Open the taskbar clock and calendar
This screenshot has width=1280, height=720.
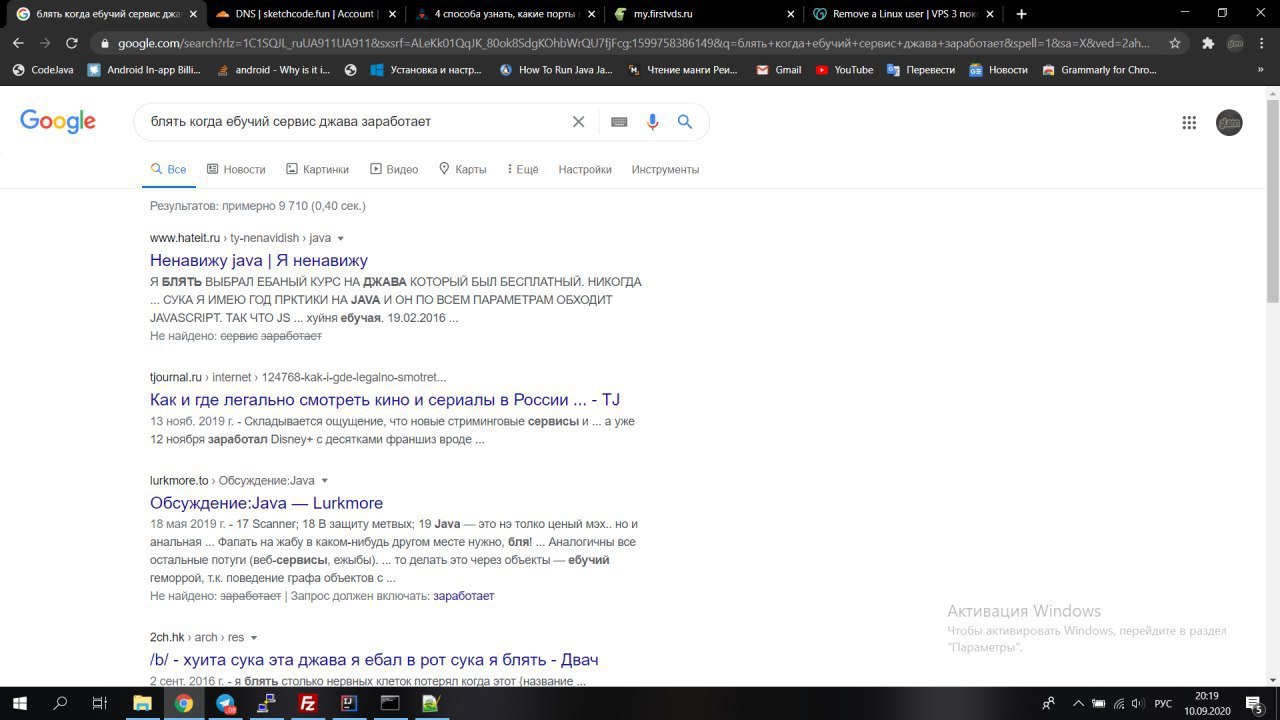1207,703
